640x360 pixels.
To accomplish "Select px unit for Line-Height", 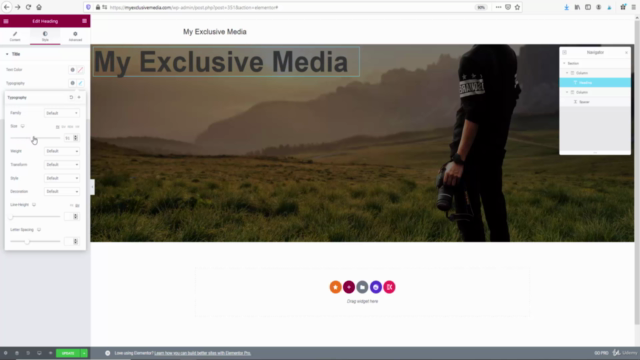I will [x=71, y=205].
